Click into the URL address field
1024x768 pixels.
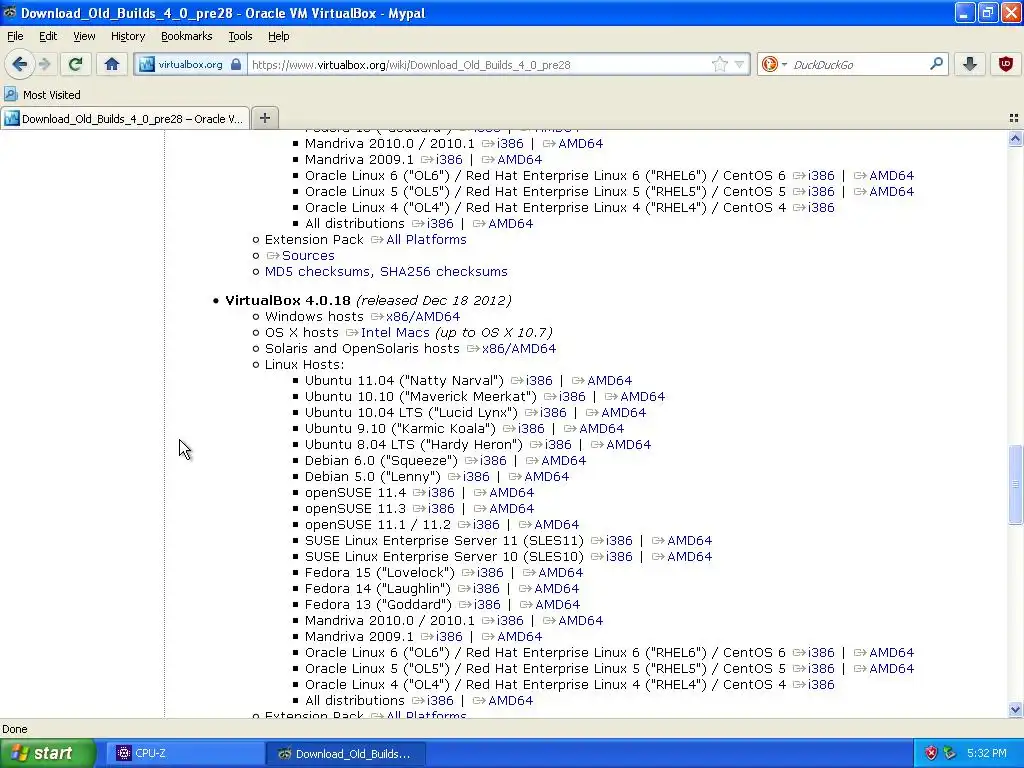pos(480,65)
